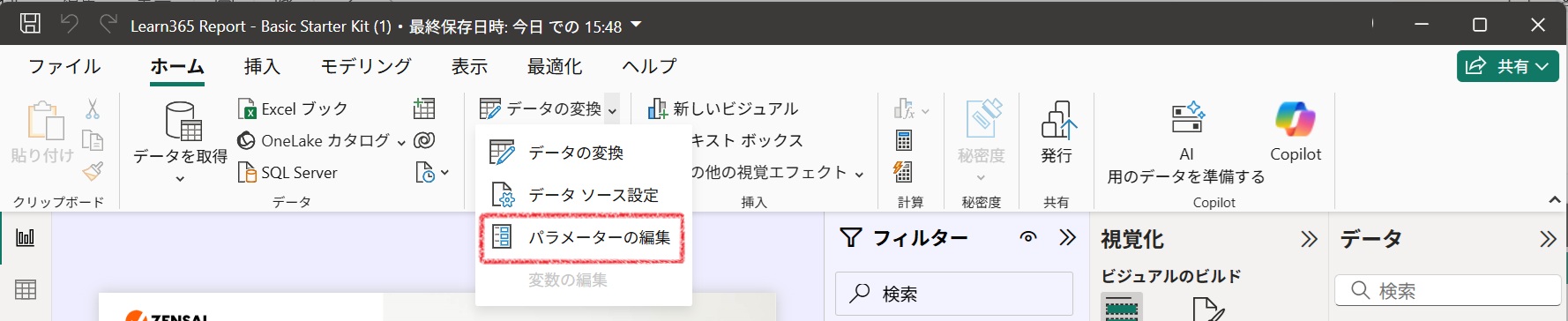Click the フィルター pane funnel icon
This screenshot has height=321, width=1568.
tap(850, 237)
